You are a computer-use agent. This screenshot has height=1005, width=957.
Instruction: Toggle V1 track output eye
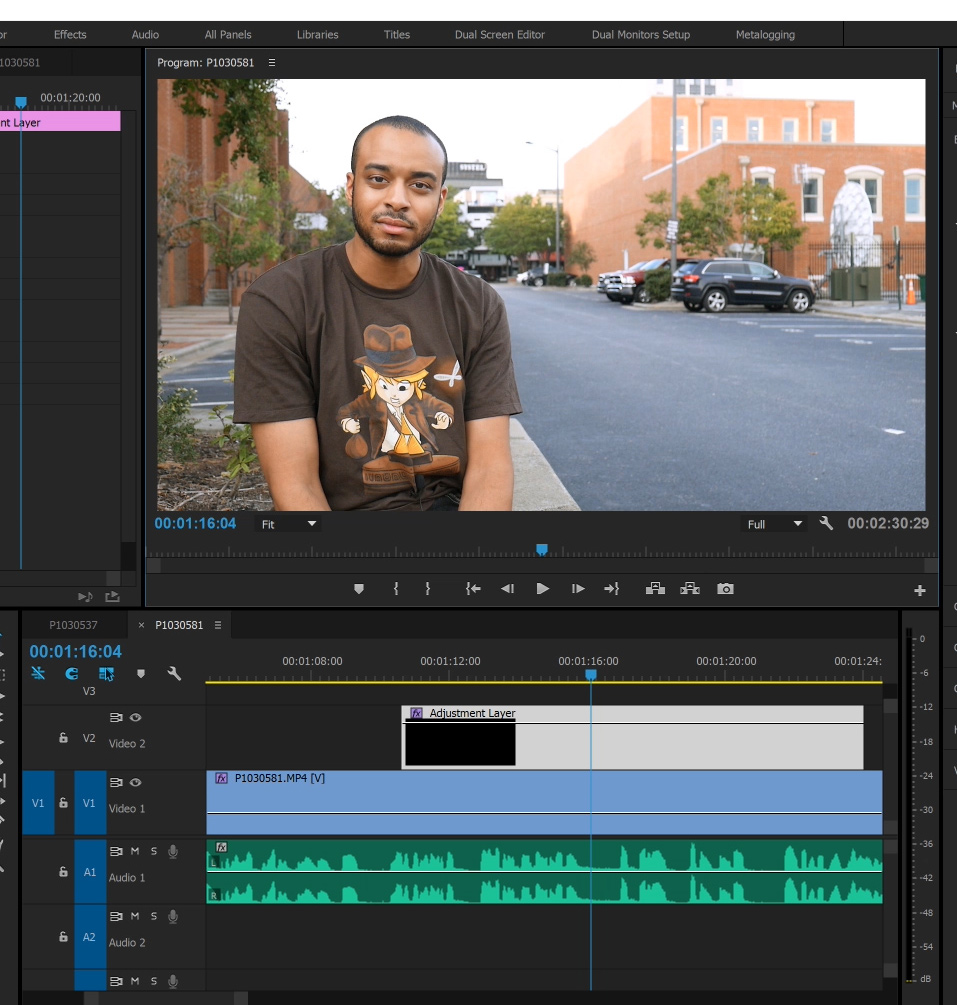tap(135, 782)
